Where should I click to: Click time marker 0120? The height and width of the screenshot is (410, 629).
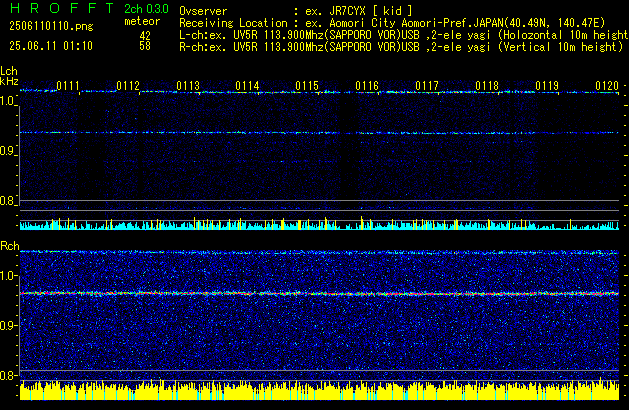pos(607,86)
